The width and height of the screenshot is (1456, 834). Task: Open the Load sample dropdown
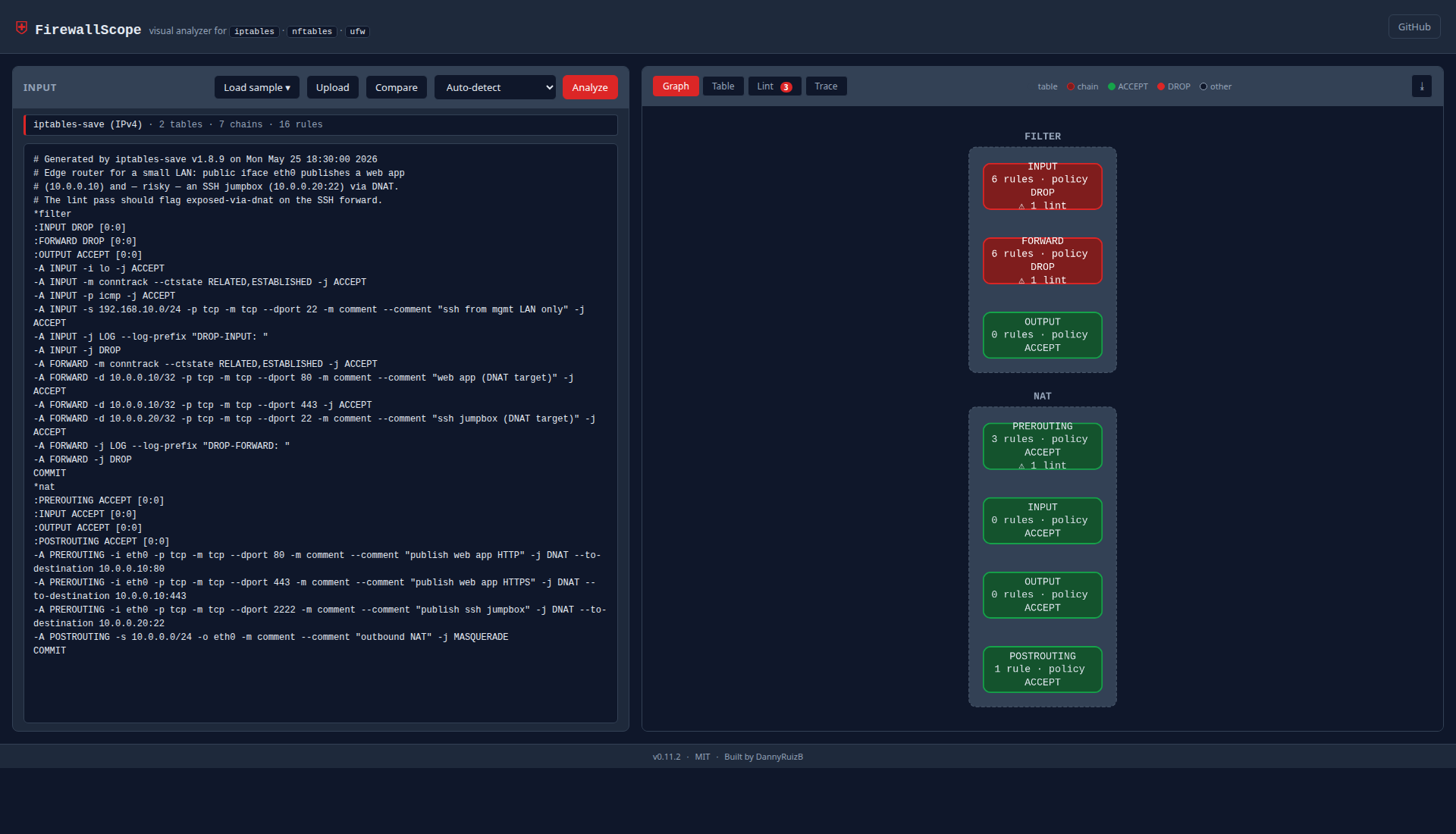coord(257,87)
